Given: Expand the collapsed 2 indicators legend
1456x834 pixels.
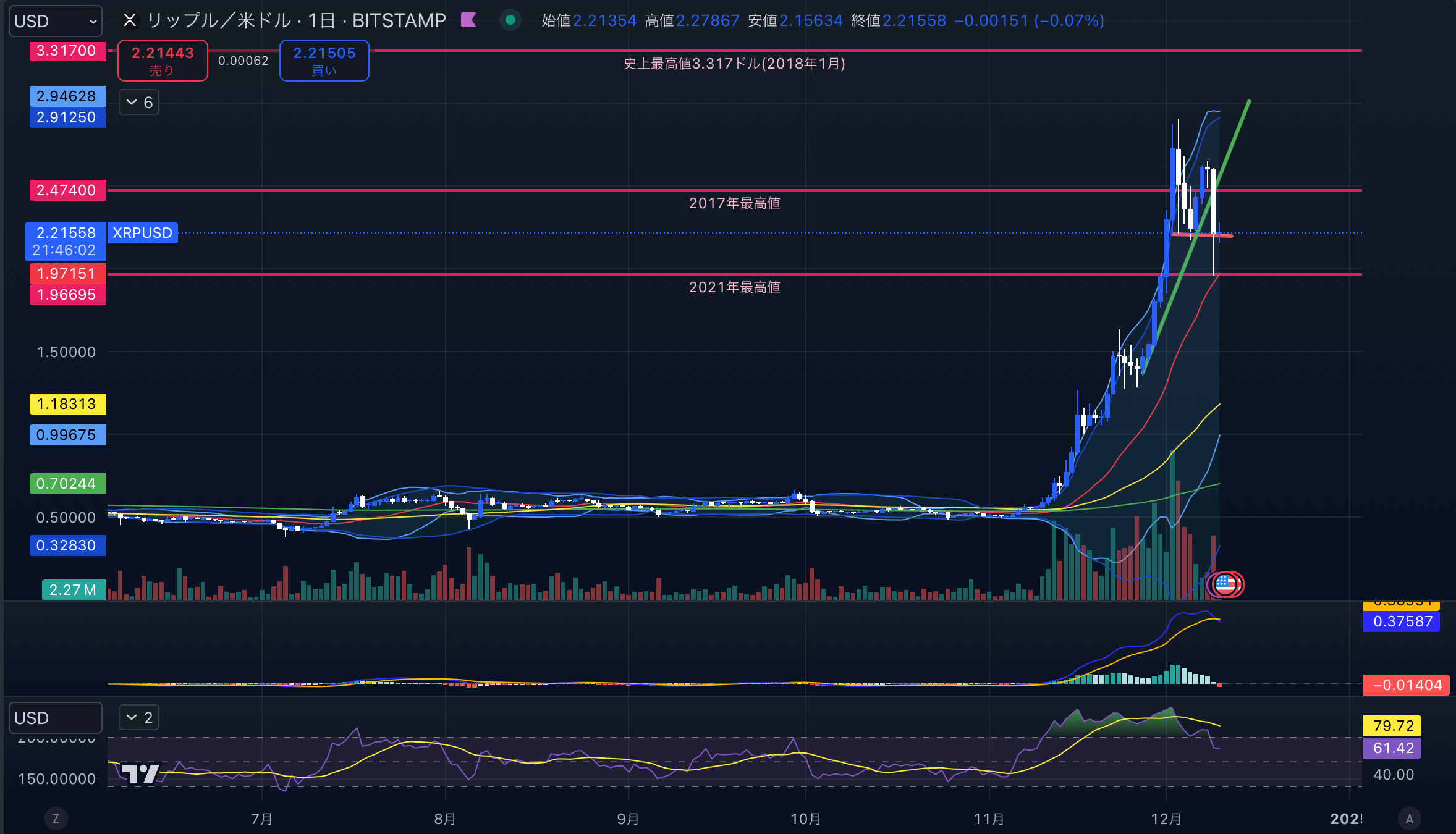Looking at the screenshot, I should pyautogui.click(x=139, y=718).
